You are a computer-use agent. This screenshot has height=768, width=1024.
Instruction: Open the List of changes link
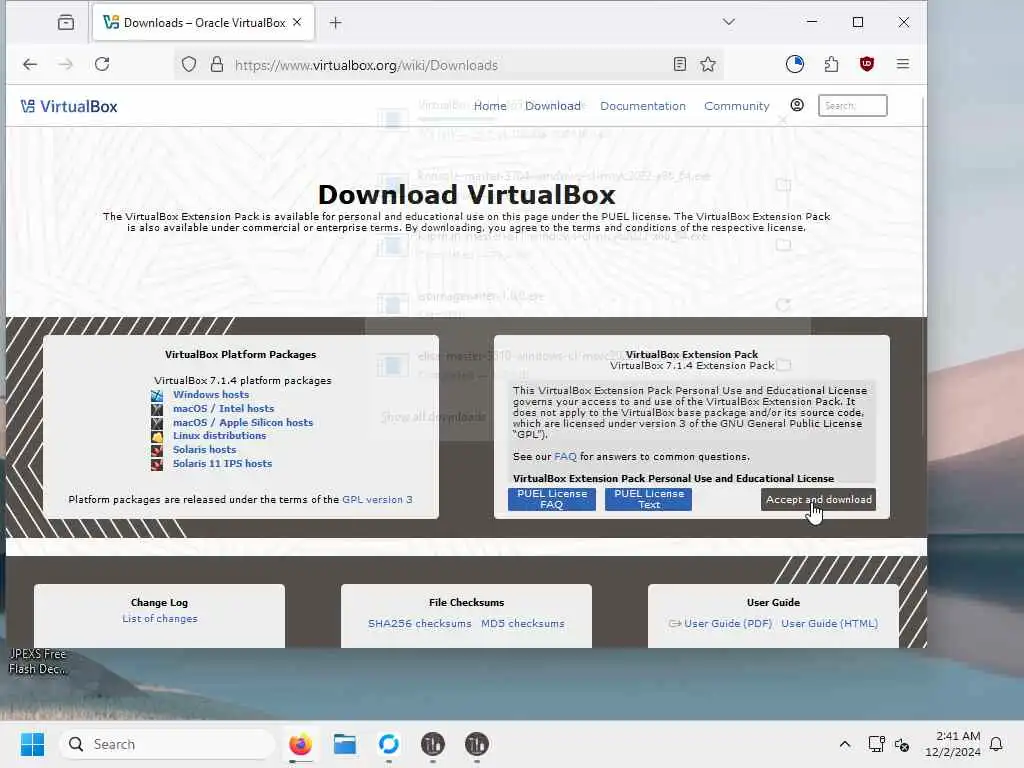(159, 618)
